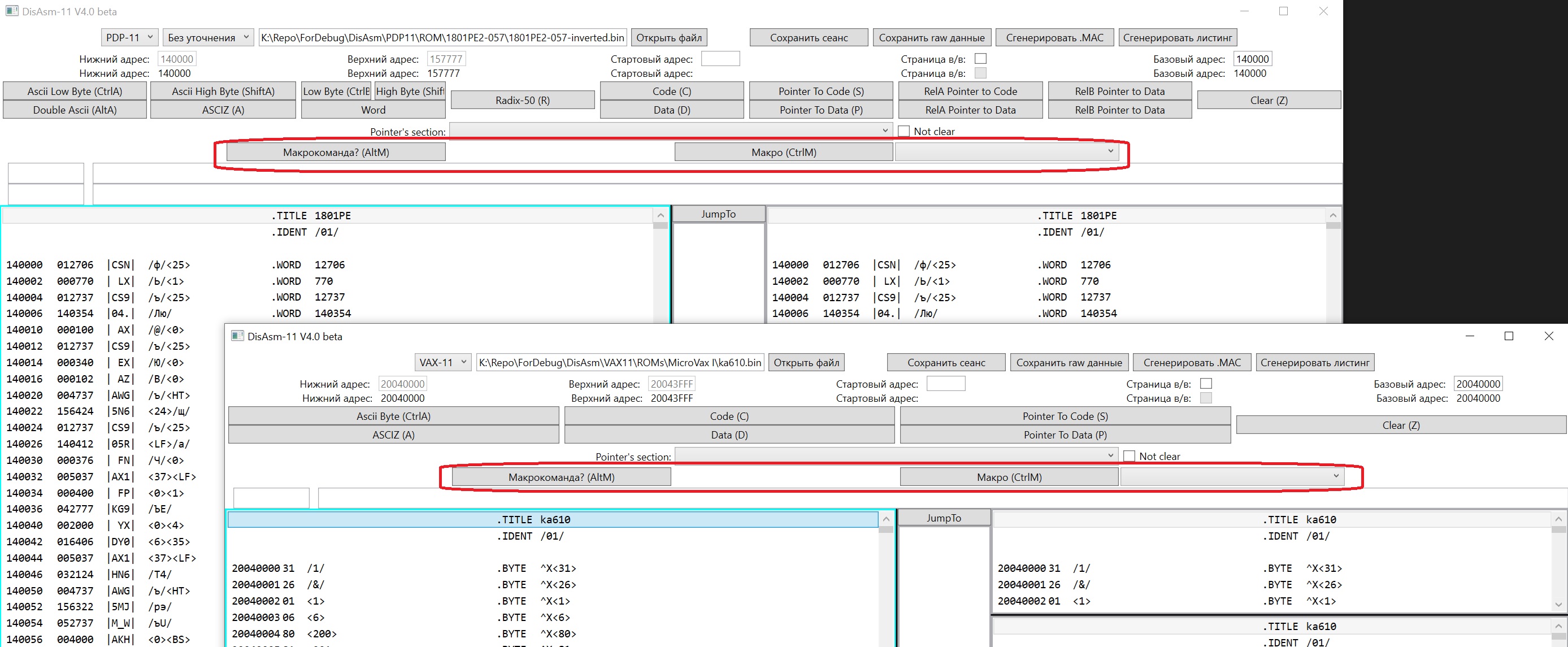Click Сохранить сеанс in VAX window
The image size is (1568, 647).
946,363
